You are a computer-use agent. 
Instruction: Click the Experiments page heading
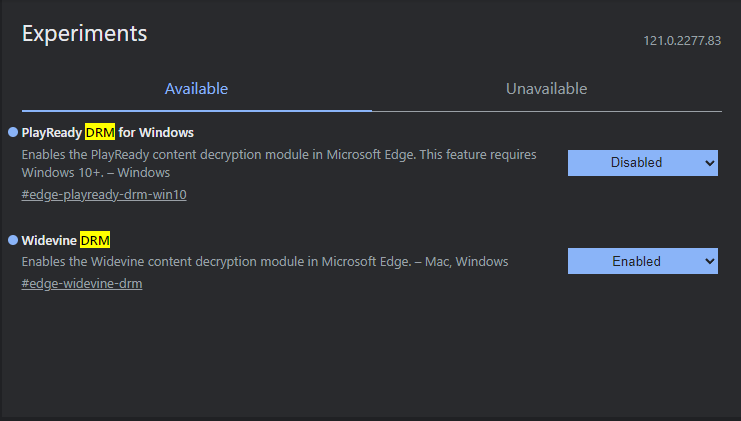pos(85,34)
